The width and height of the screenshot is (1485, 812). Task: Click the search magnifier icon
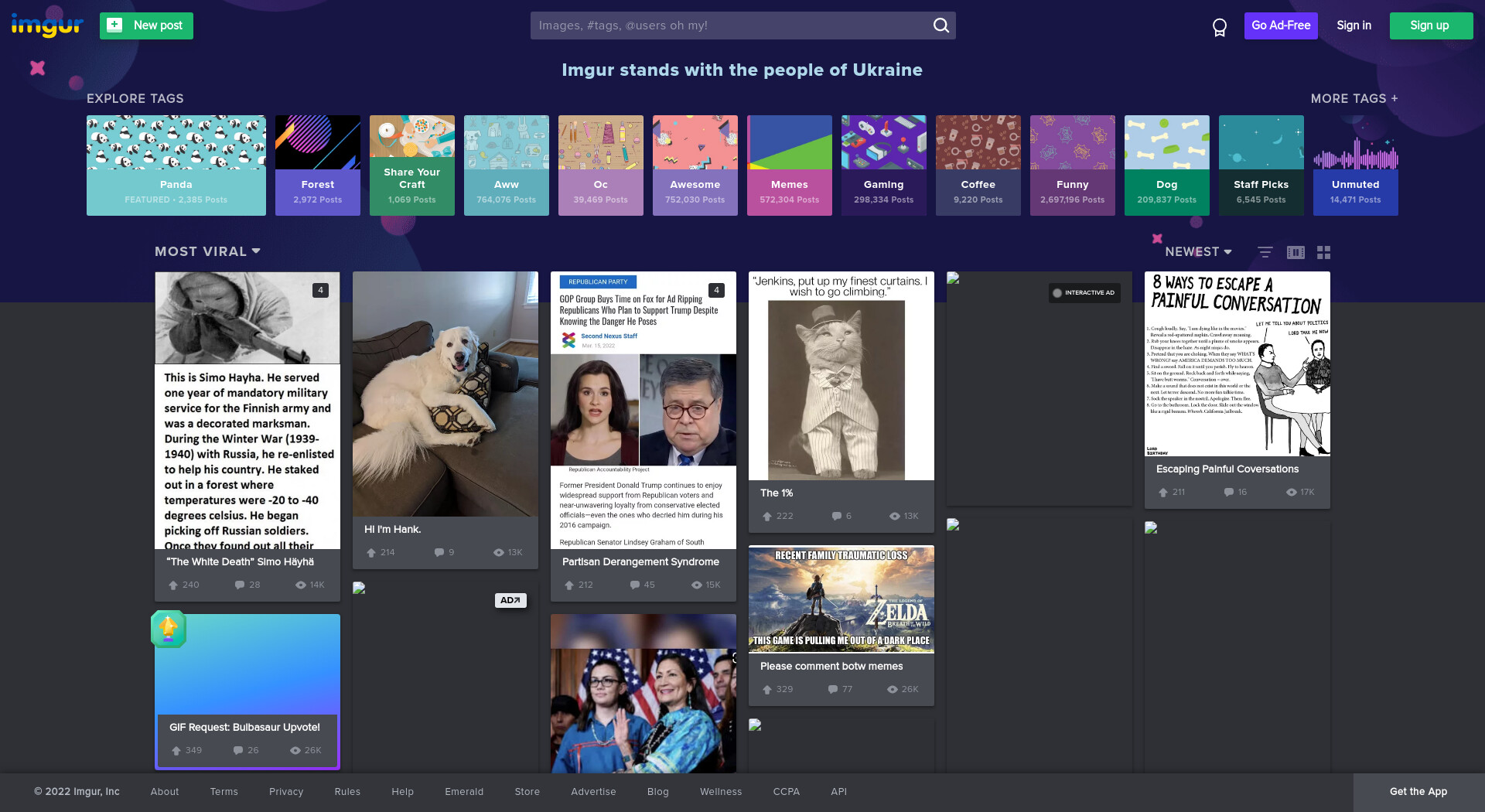click(940, 26)
